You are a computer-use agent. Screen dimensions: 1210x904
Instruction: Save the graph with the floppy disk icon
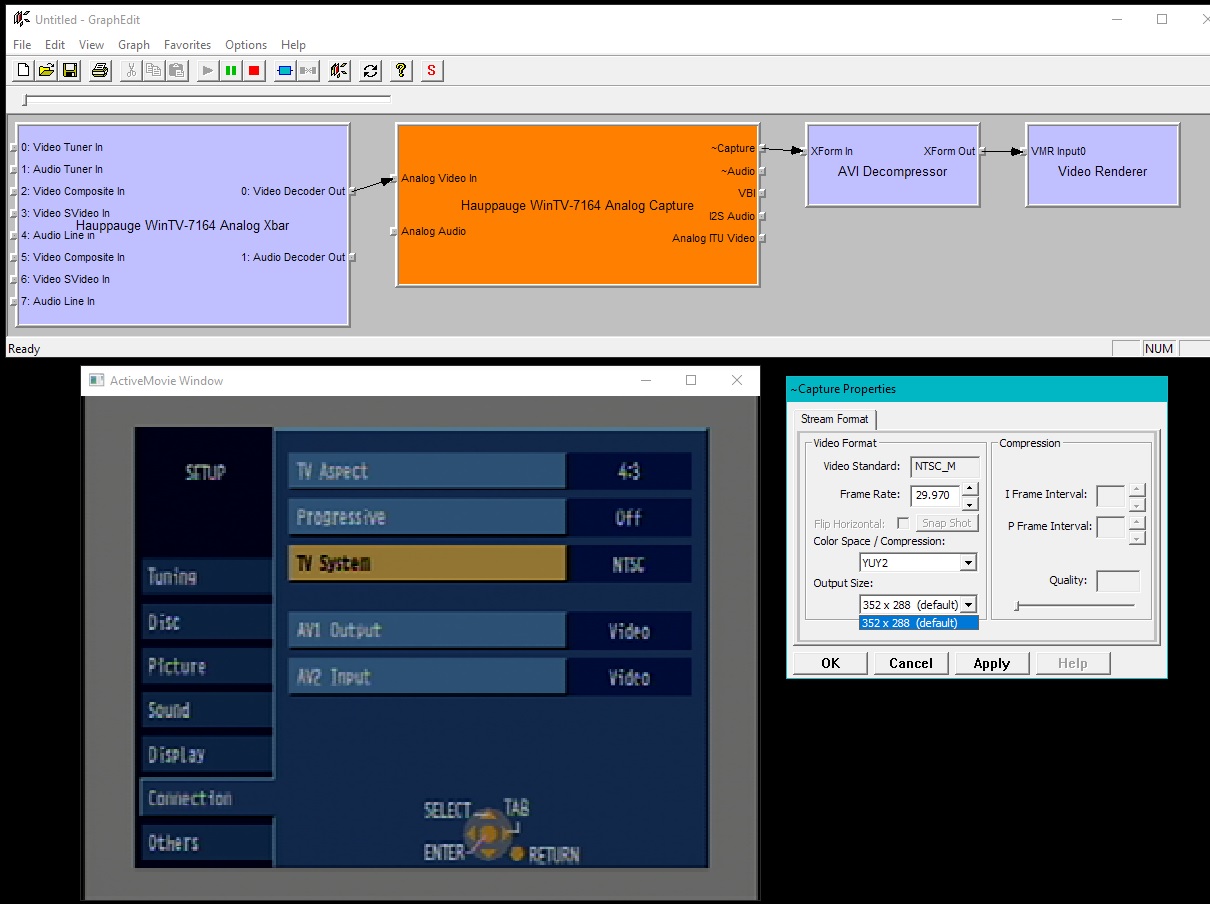pyautogui.click(x=70, y=70)
